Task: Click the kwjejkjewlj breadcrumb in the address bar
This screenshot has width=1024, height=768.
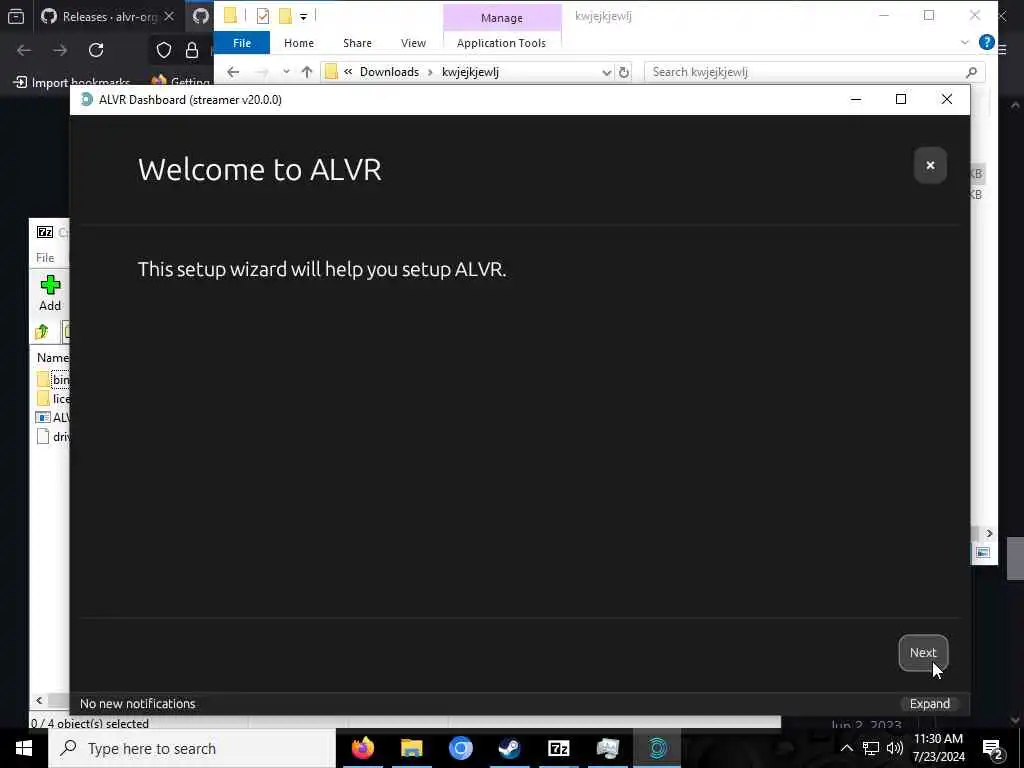Action: click(x=470, y=72)
